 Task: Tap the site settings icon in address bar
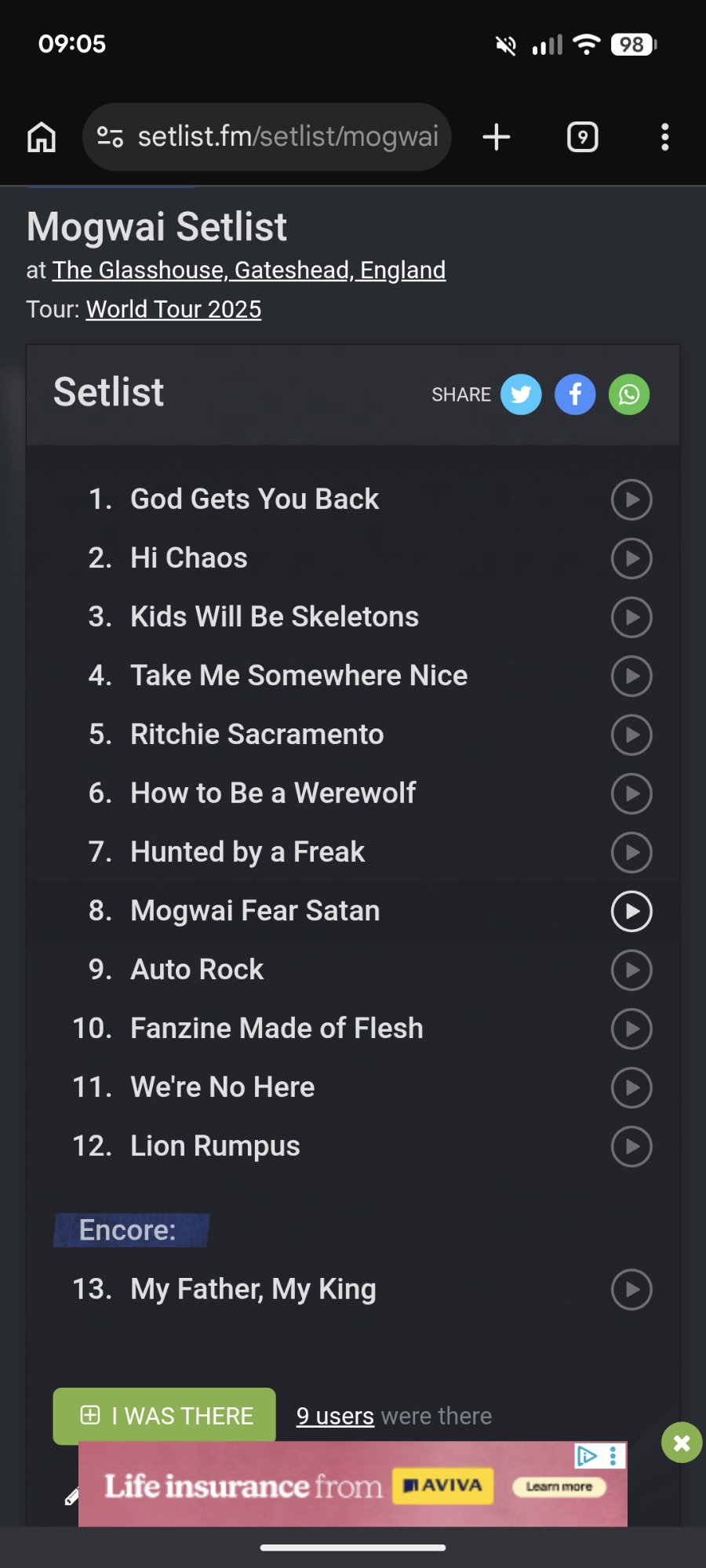point(110,137)
